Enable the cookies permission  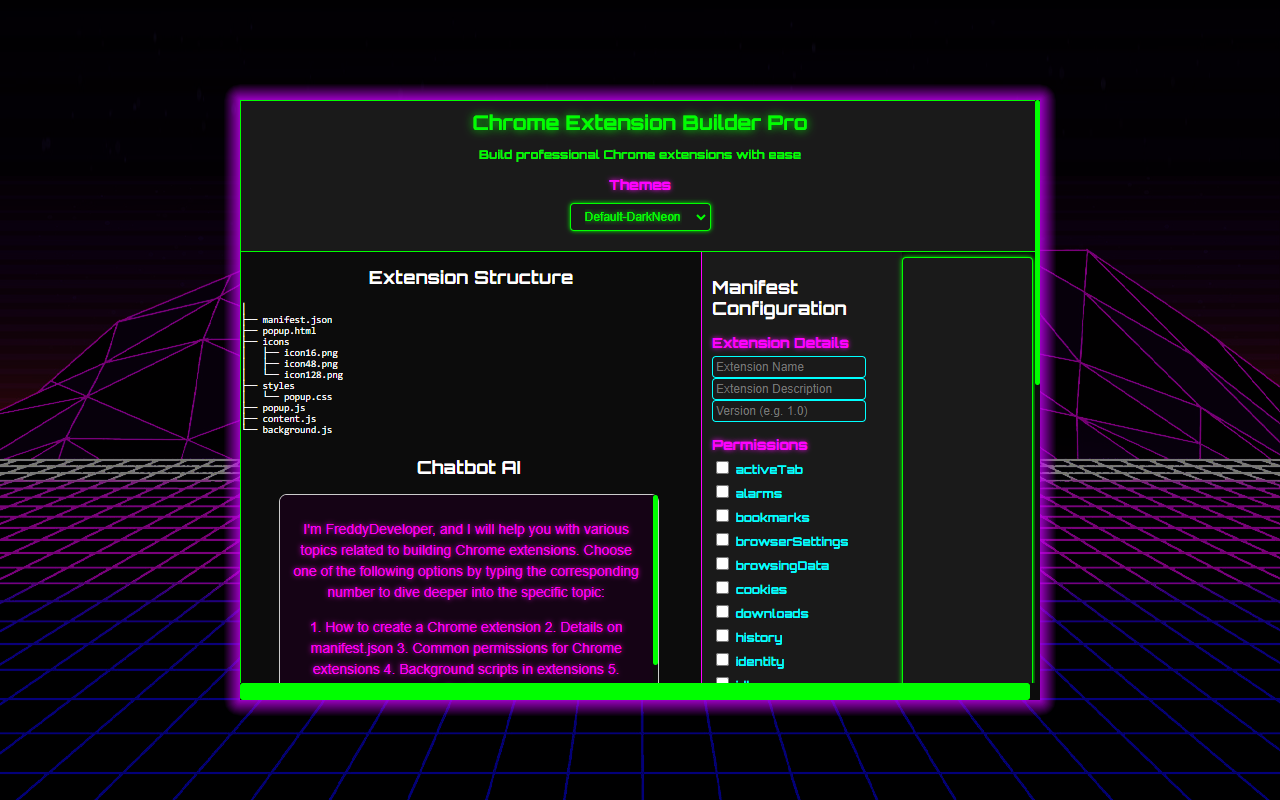tap(722, 587)
